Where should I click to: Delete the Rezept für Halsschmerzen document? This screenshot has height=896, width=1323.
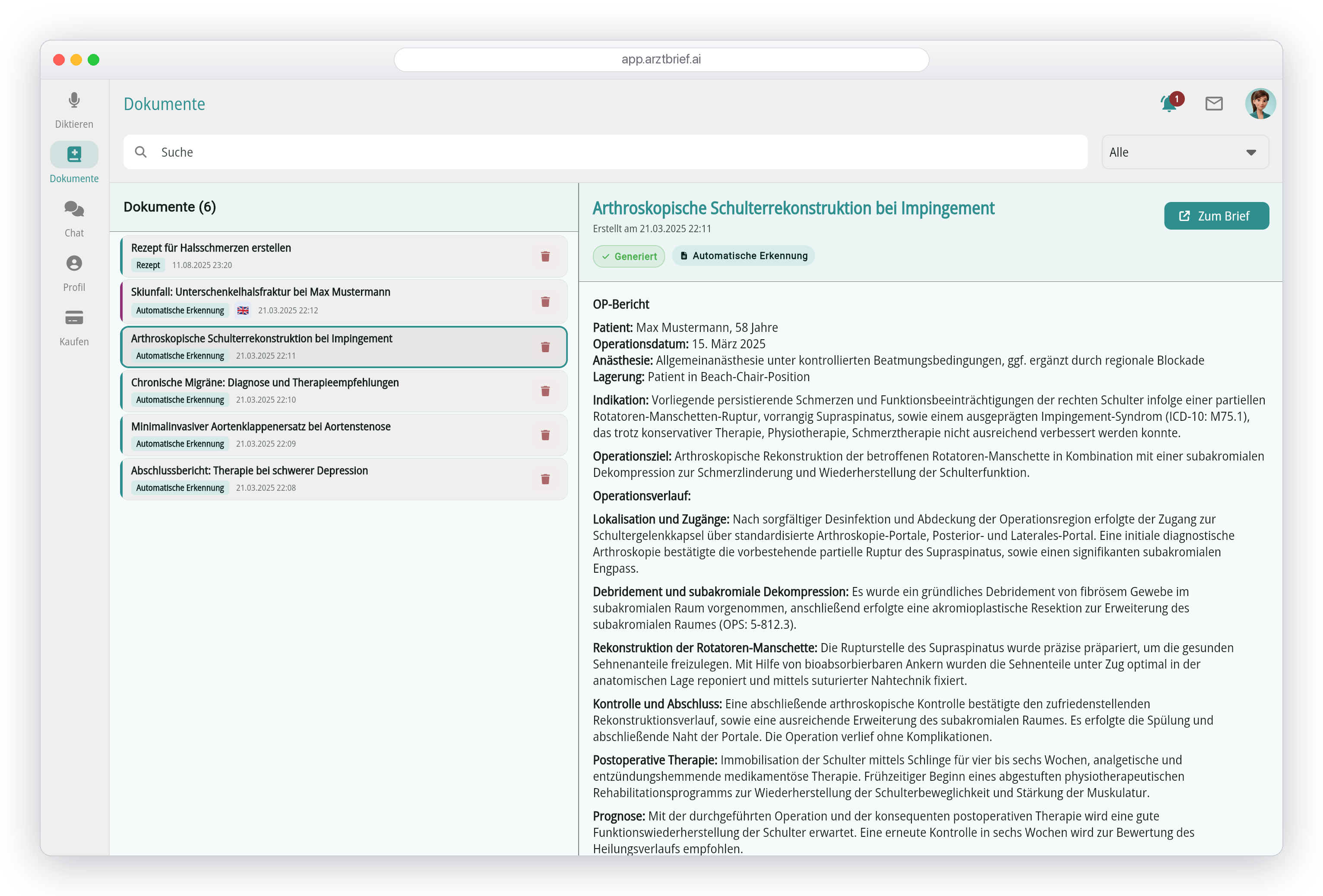[x=545, y=256]
